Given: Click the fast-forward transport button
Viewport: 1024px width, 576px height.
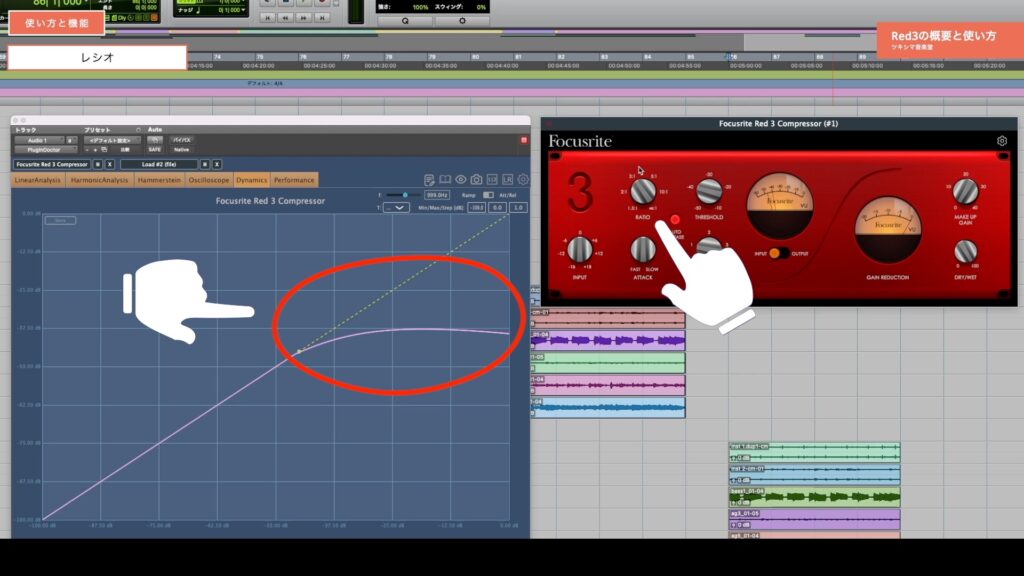Looking at the screenshot, I should click(x=304, y=18).
